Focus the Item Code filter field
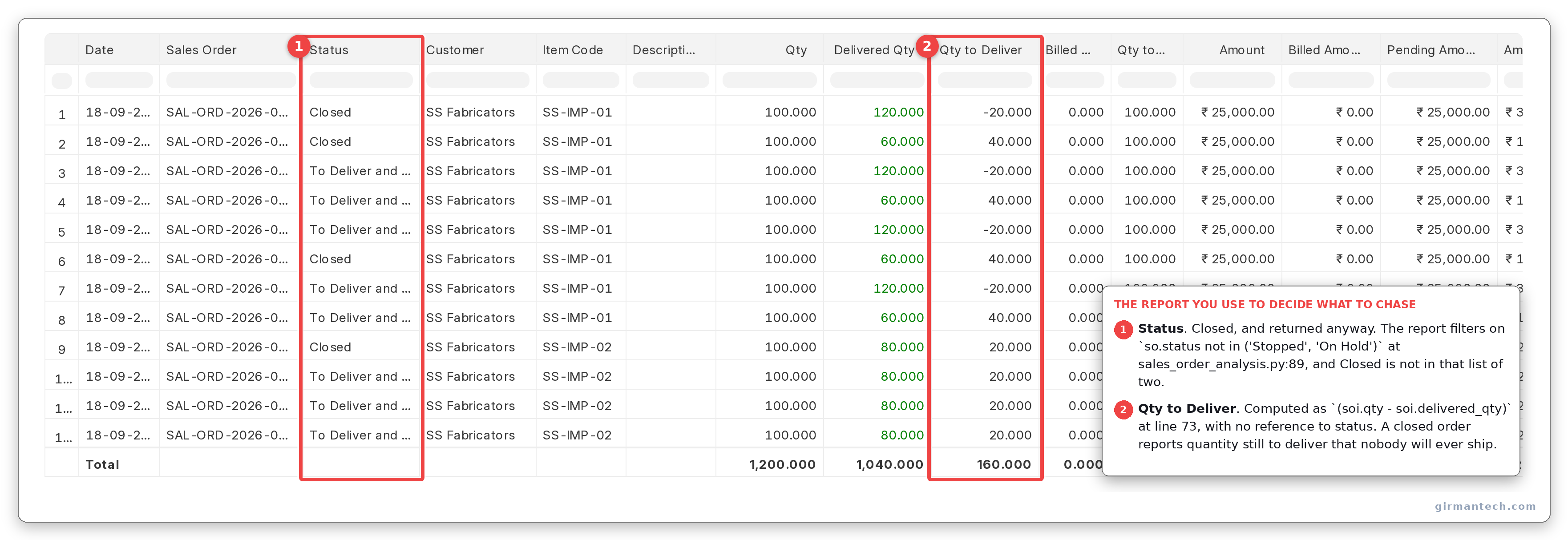 581,80
